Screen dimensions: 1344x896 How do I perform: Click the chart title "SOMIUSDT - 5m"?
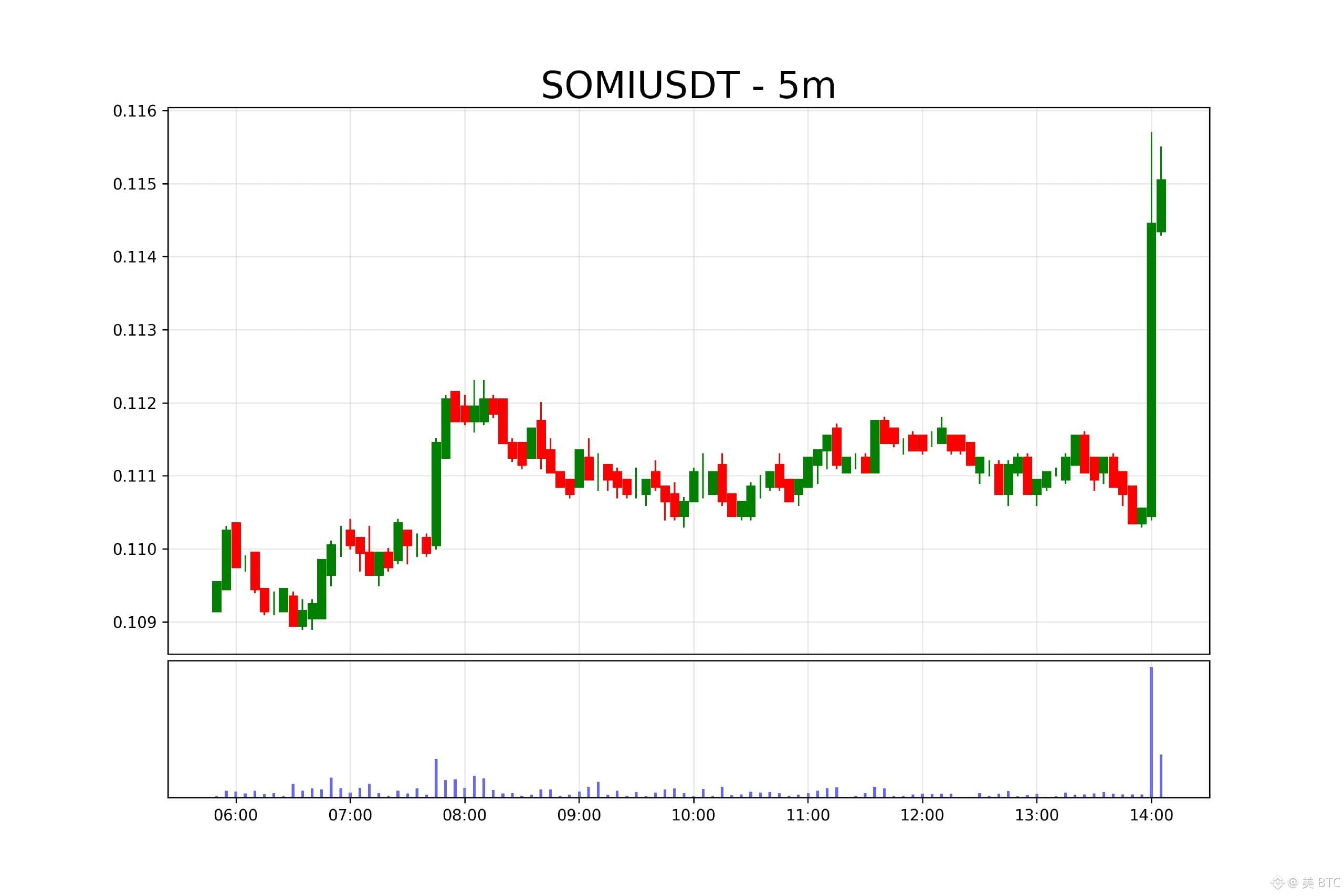tap(688, 86)
